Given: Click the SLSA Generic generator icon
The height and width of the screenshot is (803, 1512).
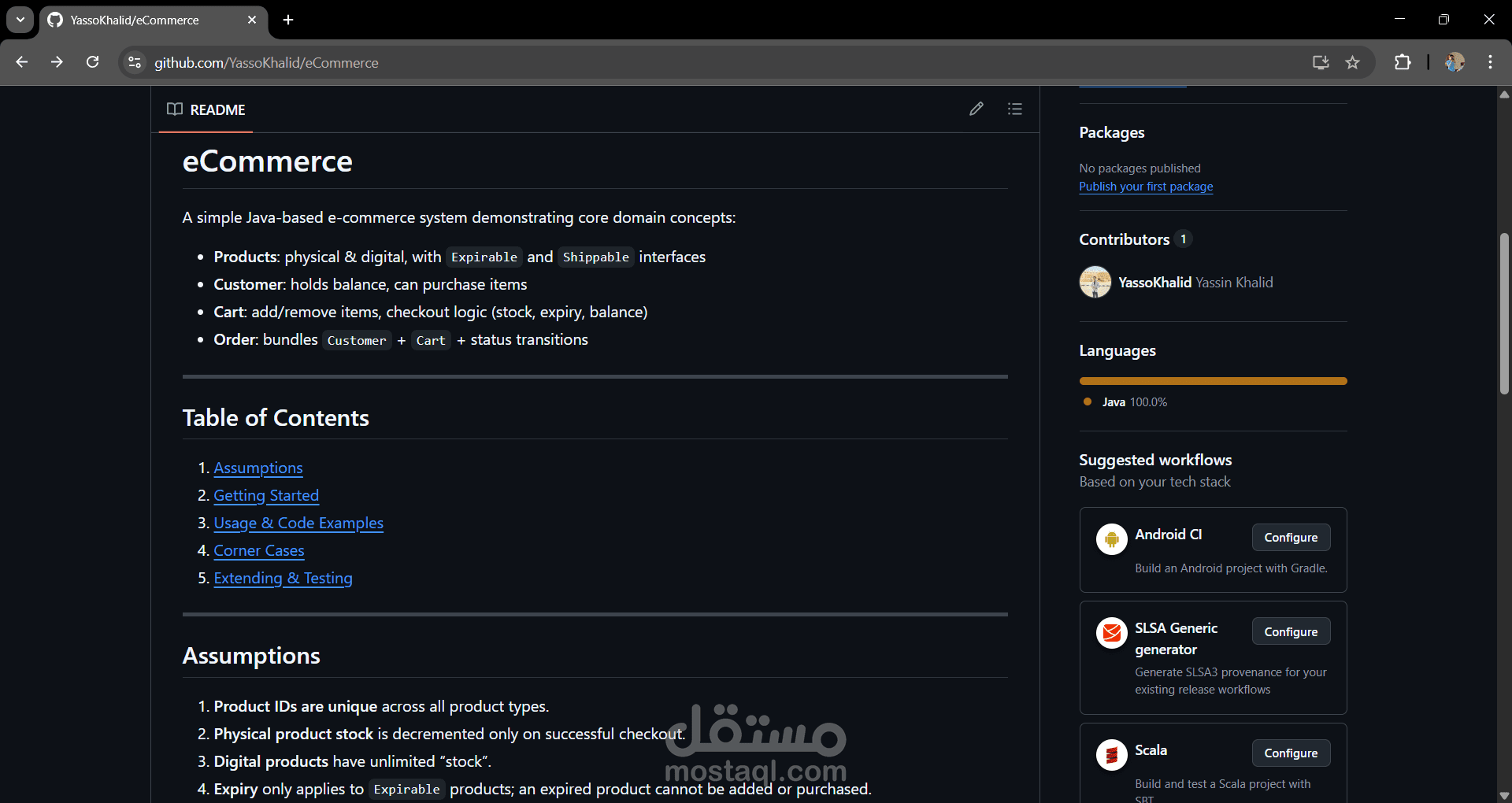Looking at the screenshot, I should tap(1111, 632).
